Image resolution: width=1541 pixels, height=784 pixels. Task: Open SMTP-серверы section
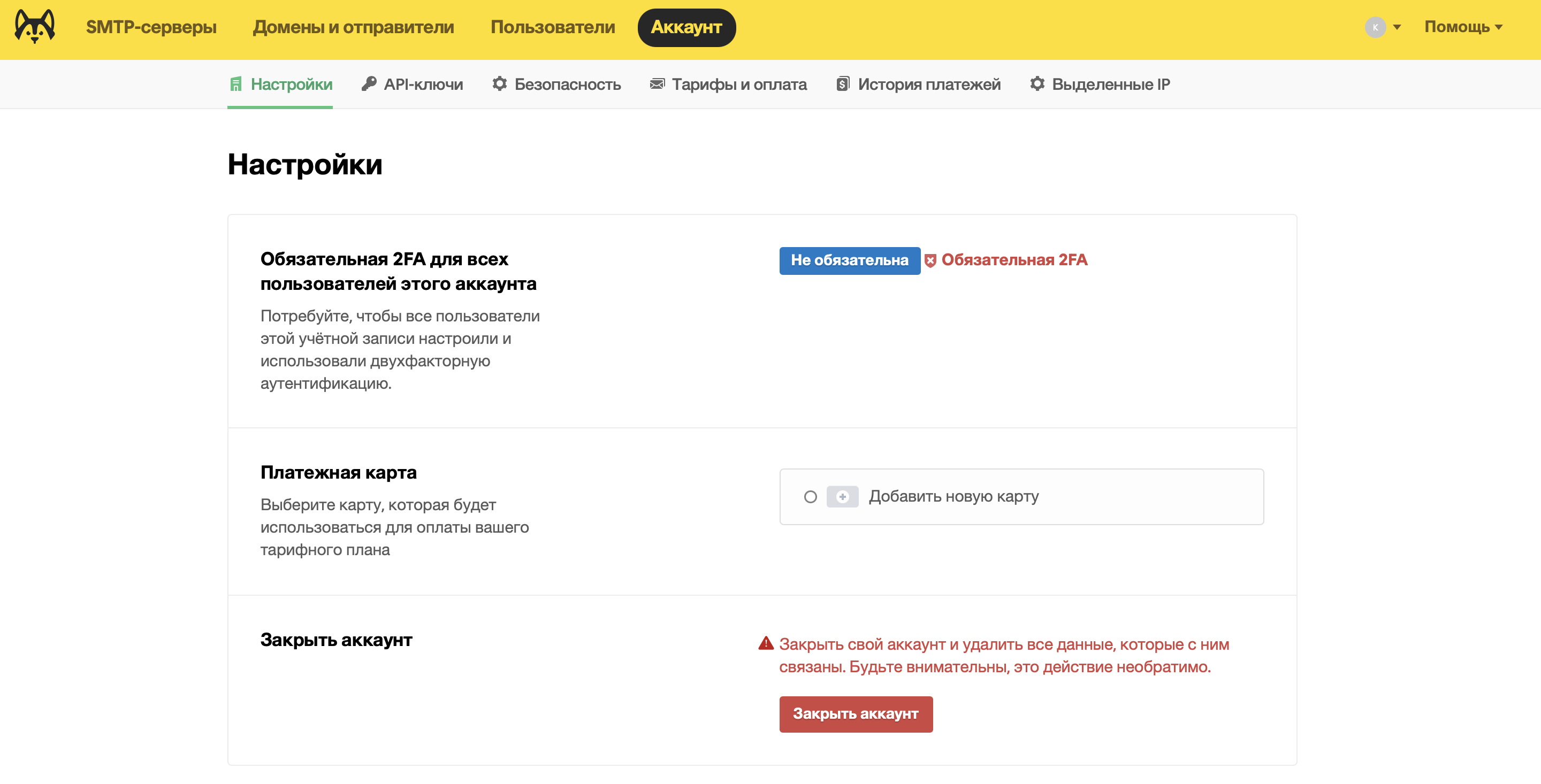click(x=151, y=27)
